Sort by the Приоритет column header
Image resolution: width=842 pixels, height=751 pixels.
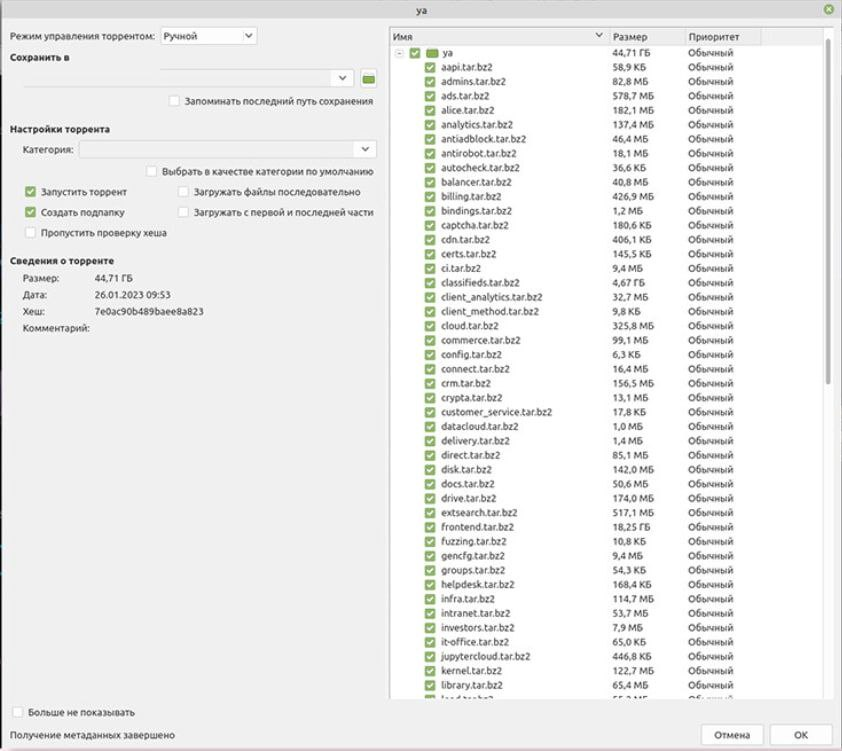723,37
